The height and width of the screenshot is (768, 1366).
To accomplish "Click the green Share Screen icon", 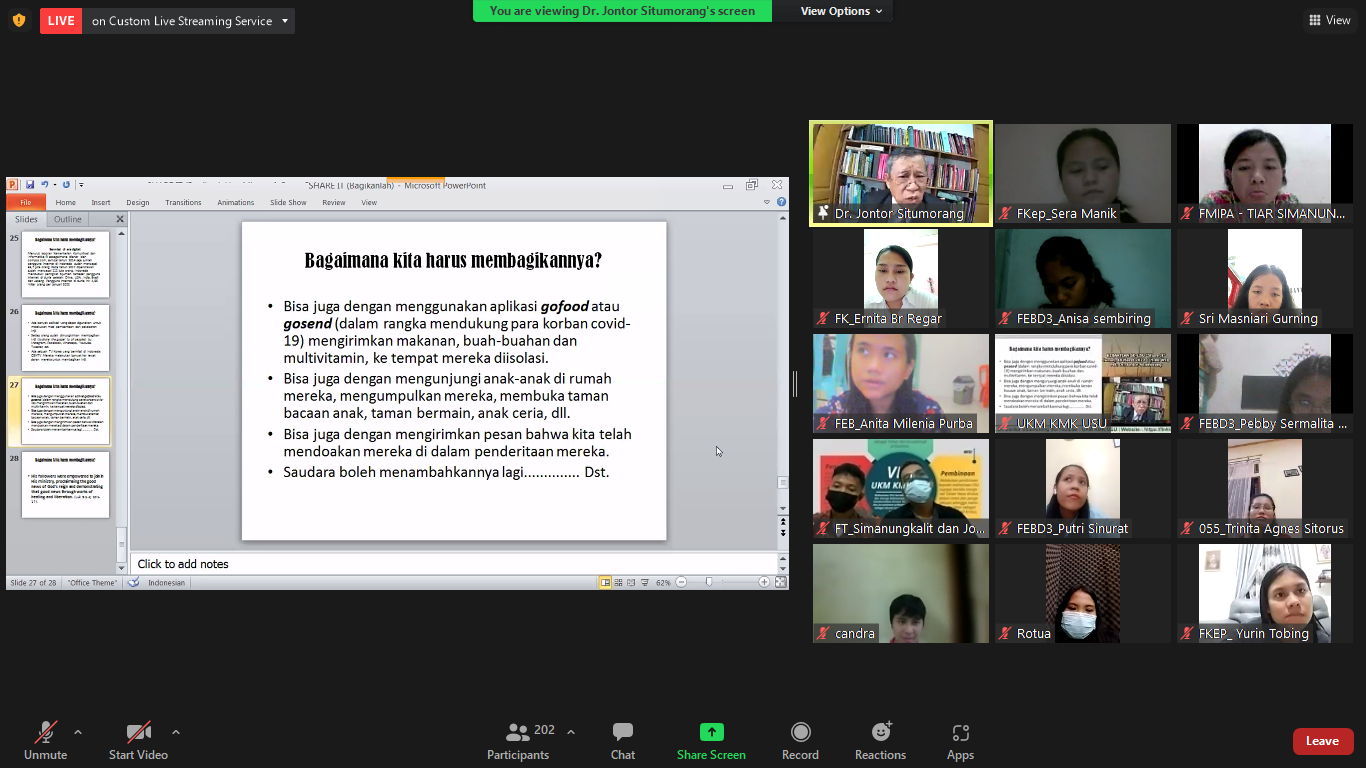I will [x=711, y=732].
